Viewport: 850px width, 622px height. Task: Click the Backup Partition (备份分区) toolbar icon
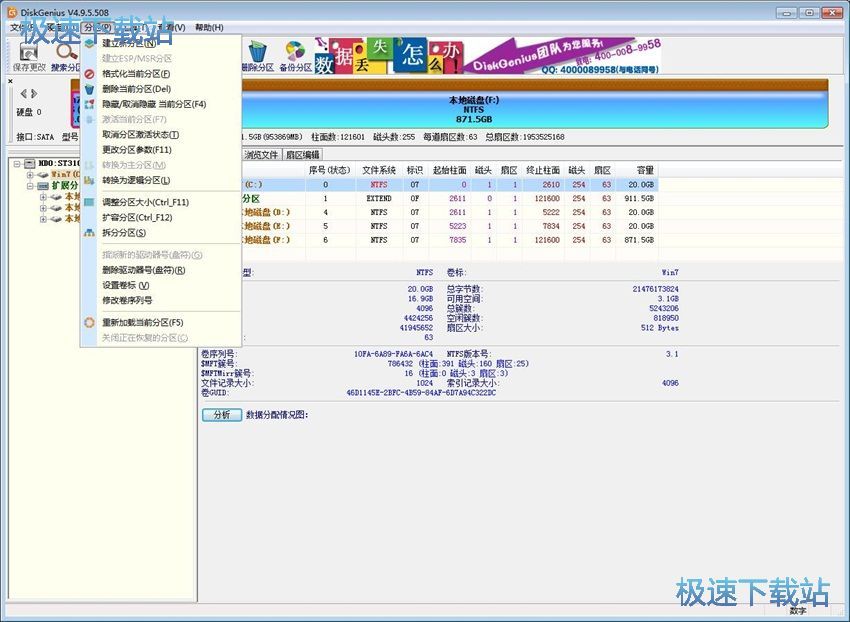[x=295, y=52]
